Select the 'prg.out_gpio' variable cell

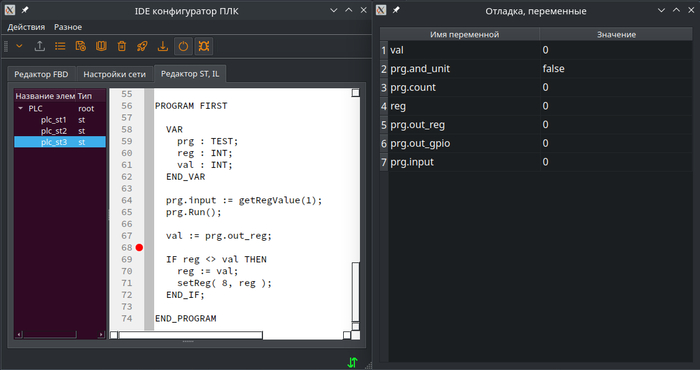[464, 143]
